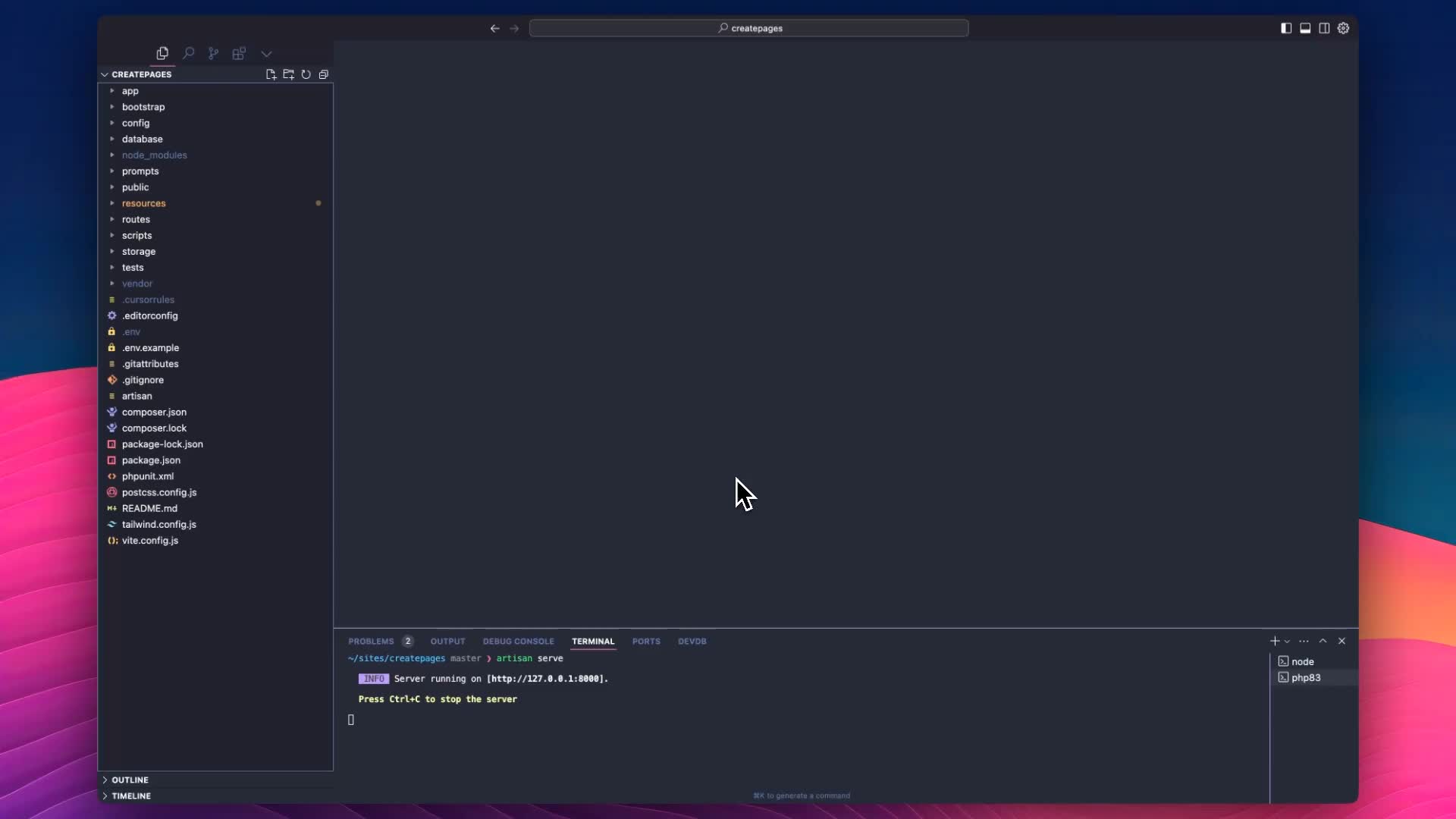
Task: Open settings gear in title bar
Action: tap(1343, 28)
